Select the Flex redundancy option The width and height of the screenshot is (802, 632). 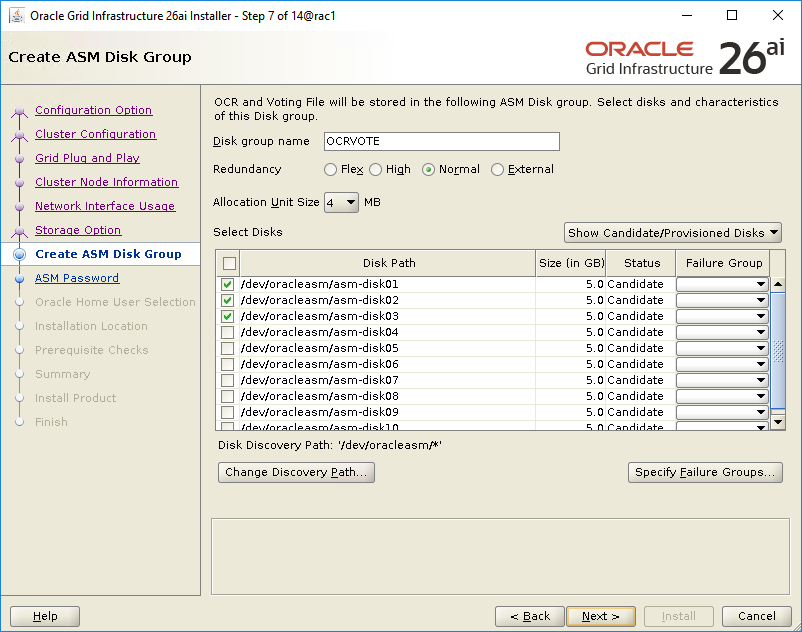coord(330,169)
